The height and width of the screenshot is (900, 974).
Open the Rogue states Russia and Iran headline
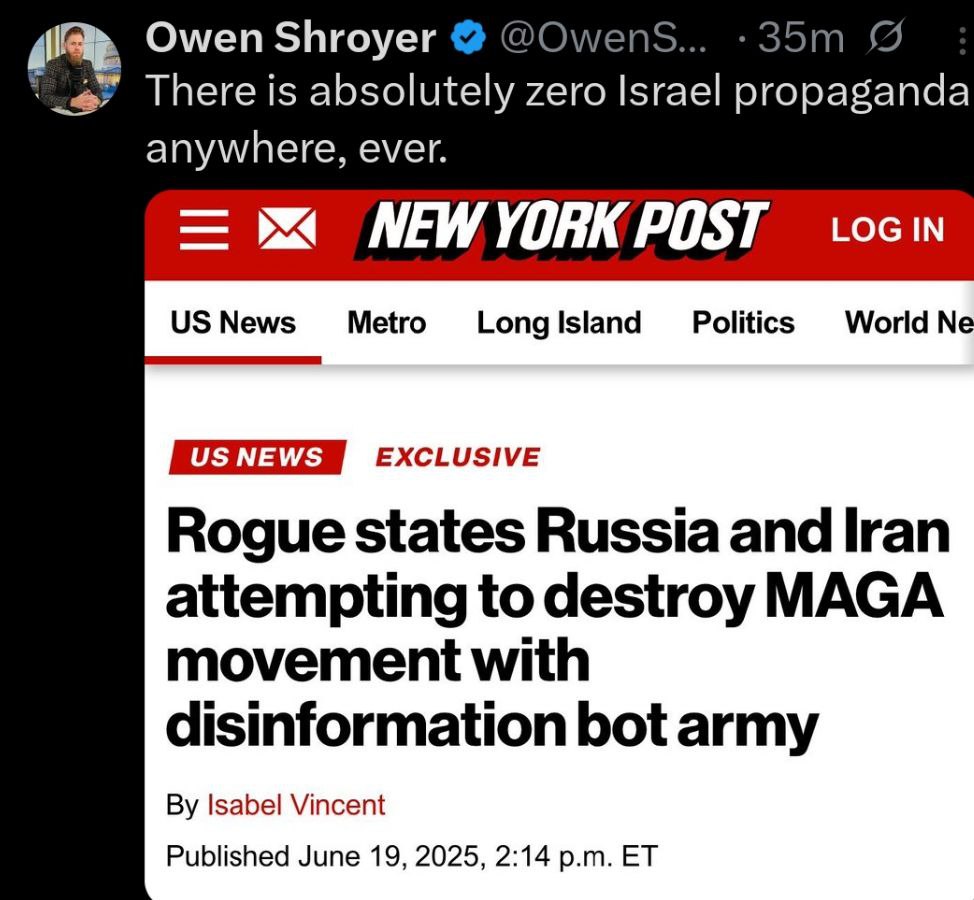coord(557,628)
